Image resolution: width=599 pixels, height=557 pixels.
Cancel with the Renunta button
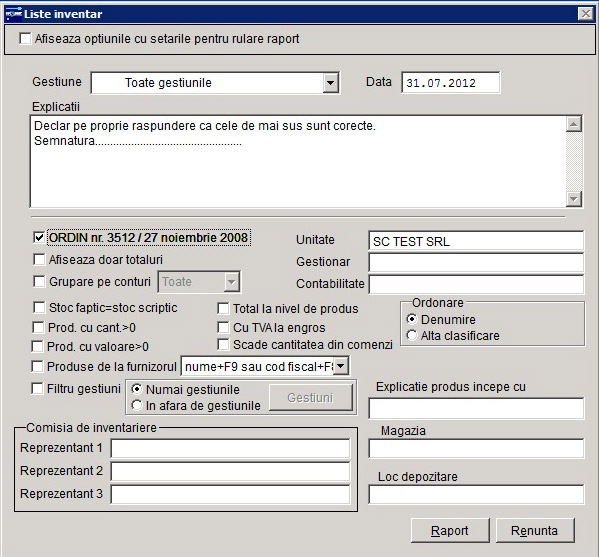[535, 530]
